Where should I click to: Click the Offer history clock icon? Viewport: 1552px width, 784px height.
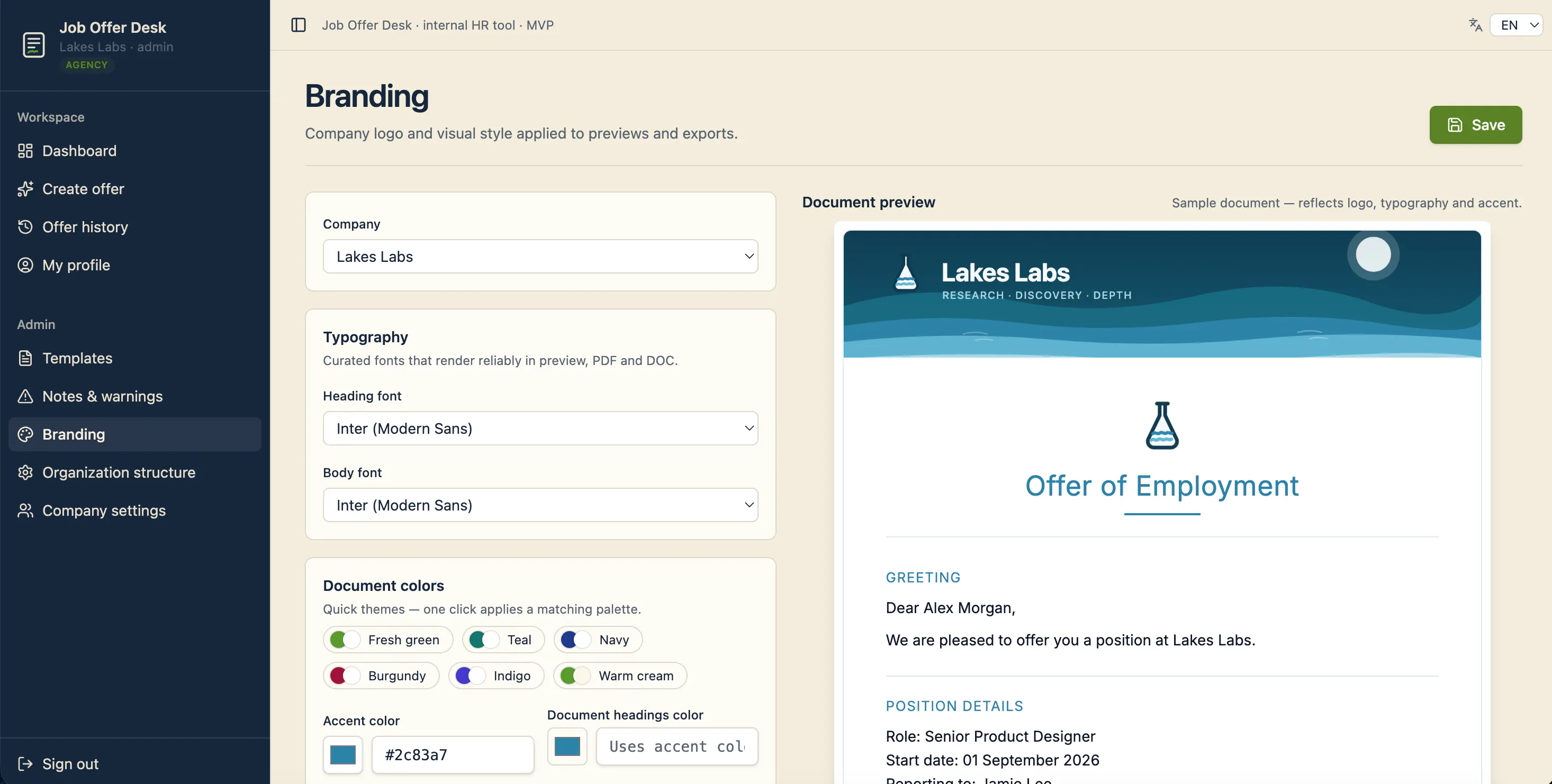(25, 227)
